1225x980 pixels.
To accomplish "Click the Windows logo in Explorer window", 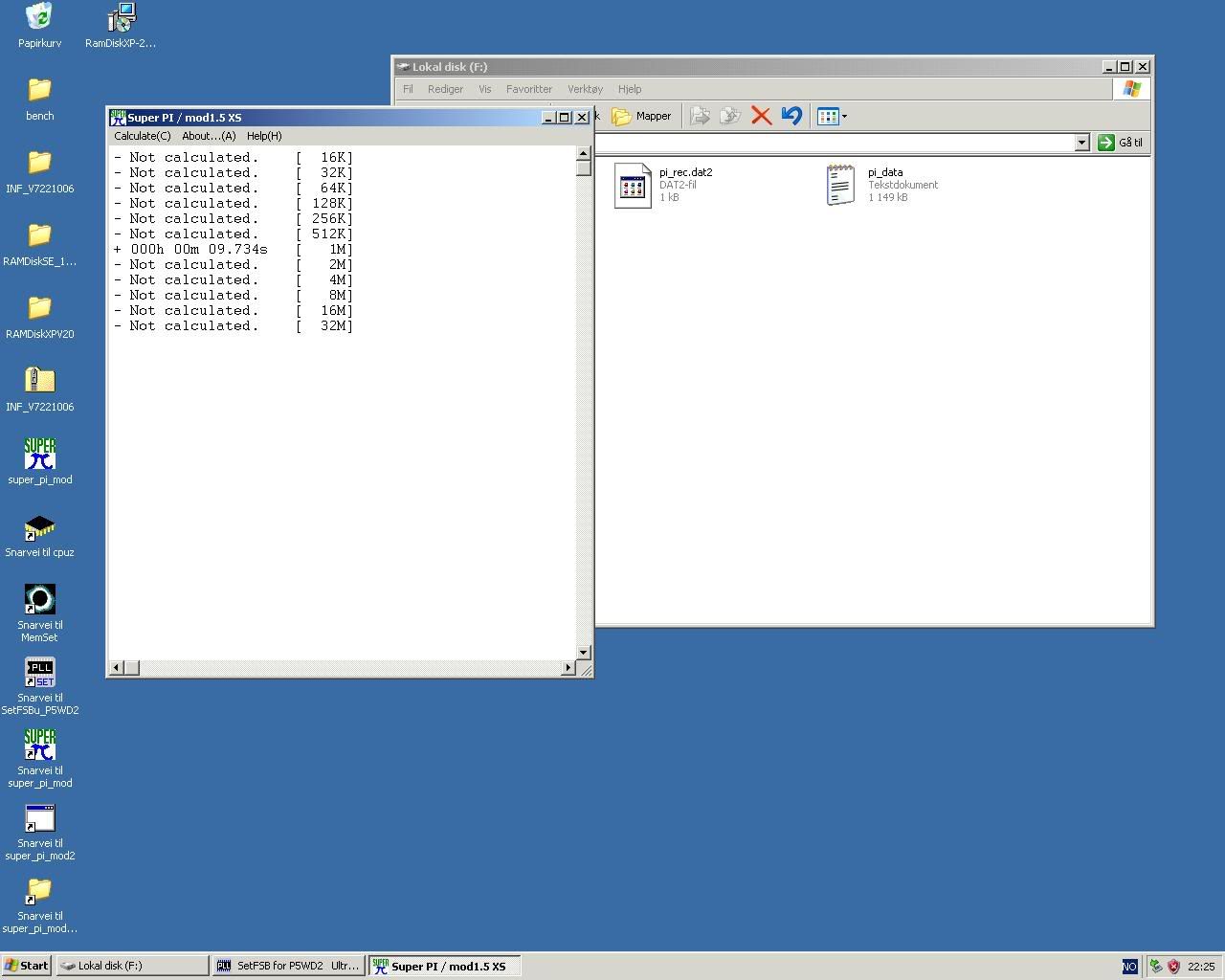I will (1132, 89).
